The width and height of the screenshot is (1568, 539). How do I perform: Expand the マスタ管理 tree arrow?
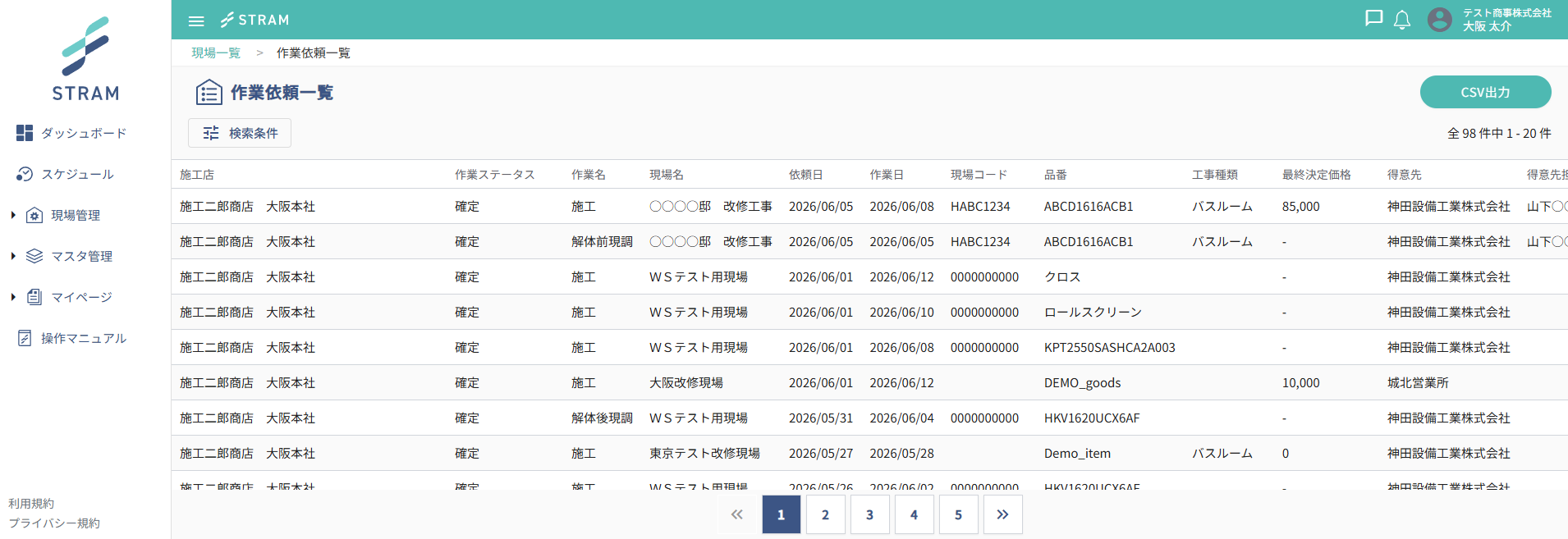(x=13, y=256)
